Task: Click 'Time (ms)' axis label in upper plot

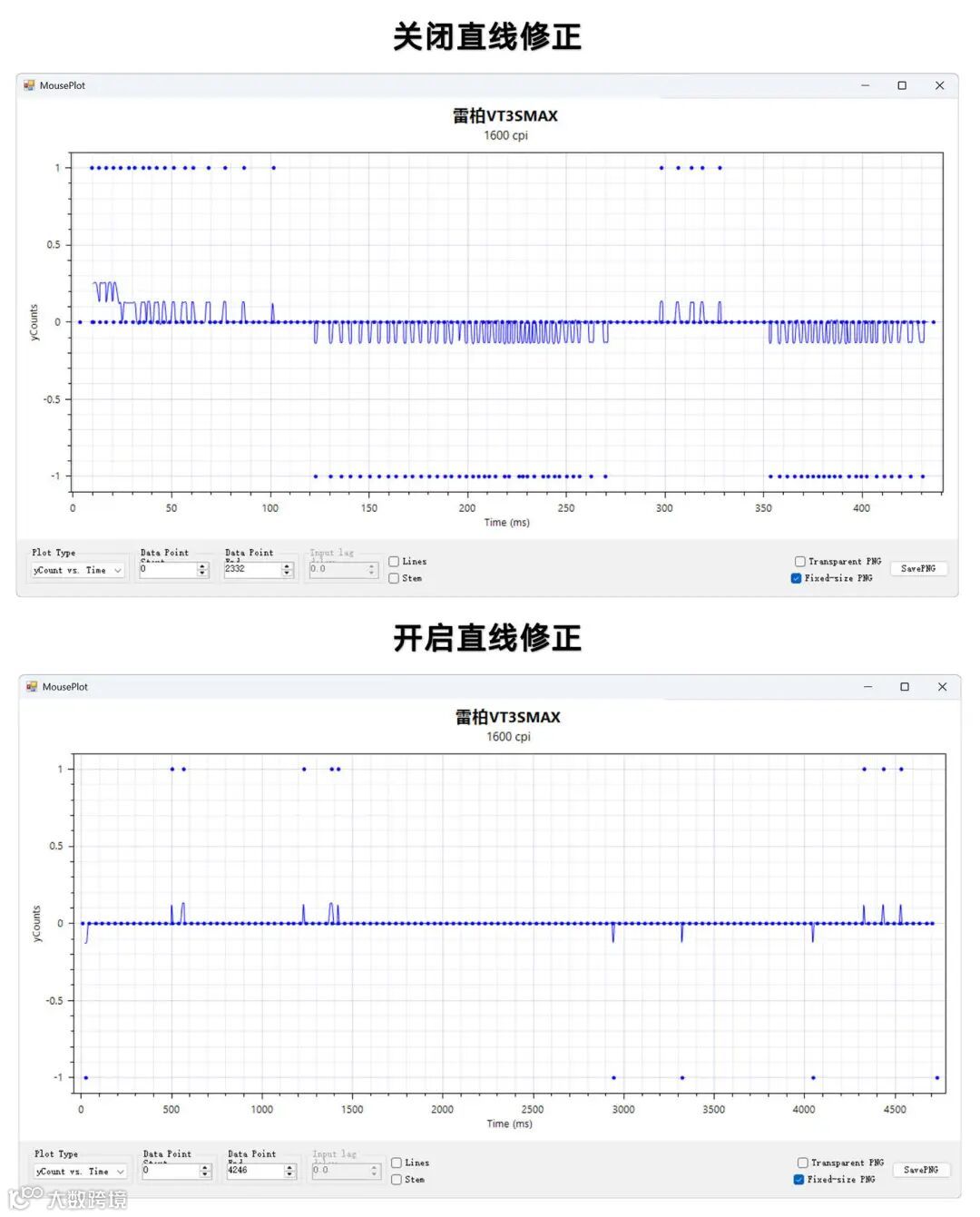Action: click(x=506, y=523)
